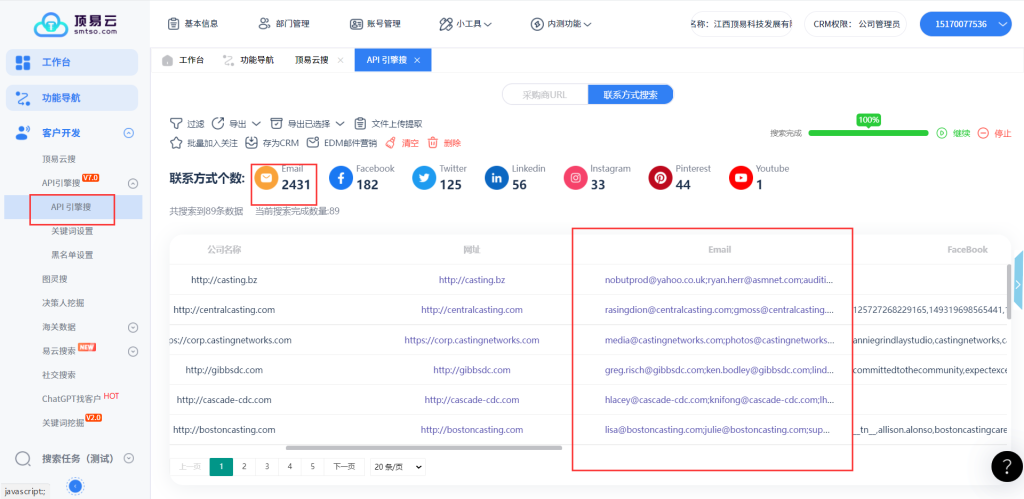1024x499 pixels.
Task: Open the 20条/页 page size dropdown
Action: (x=397, y=467)
